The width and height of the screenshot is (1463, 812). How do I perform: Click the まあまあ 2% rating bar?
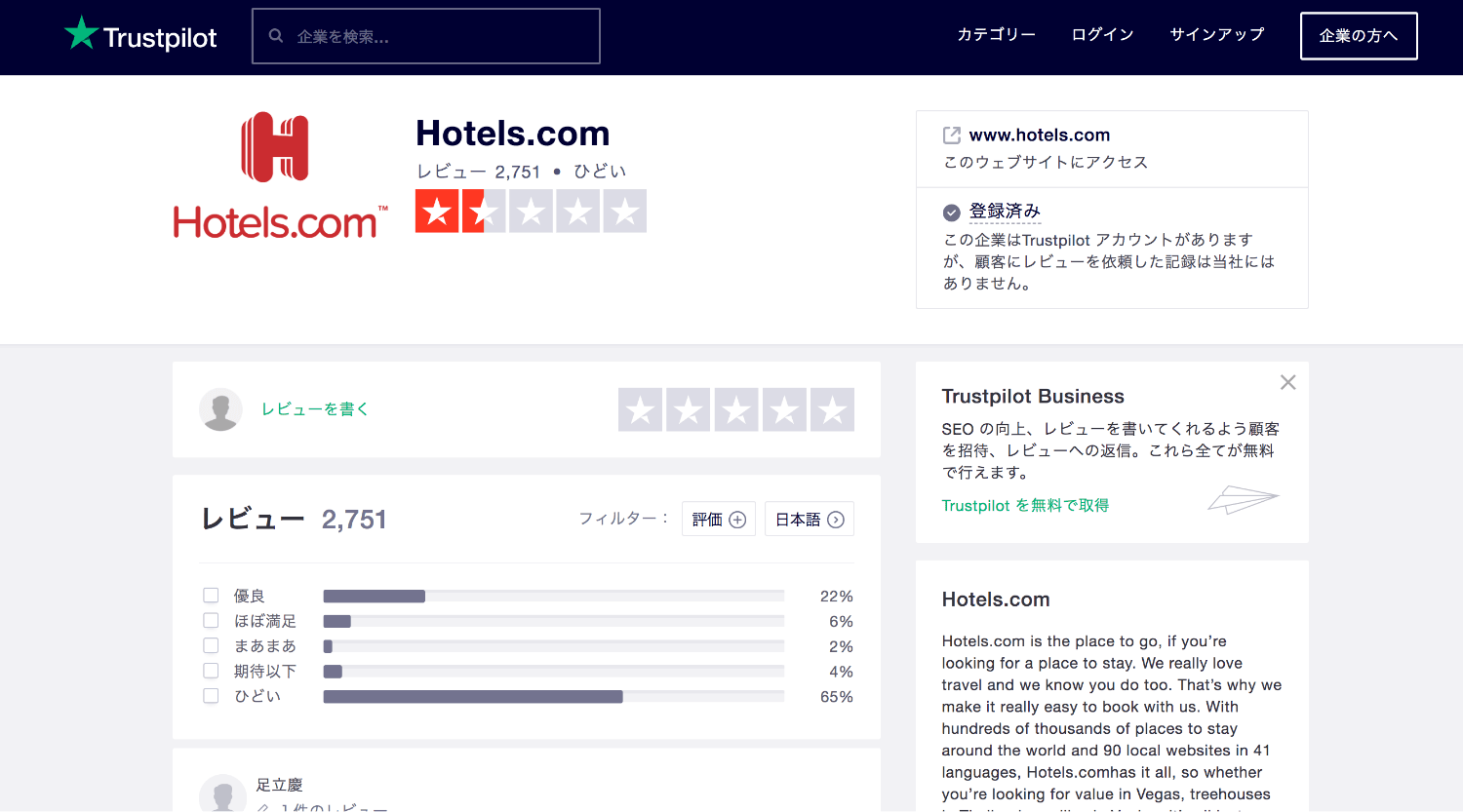[x=554, y=646]
